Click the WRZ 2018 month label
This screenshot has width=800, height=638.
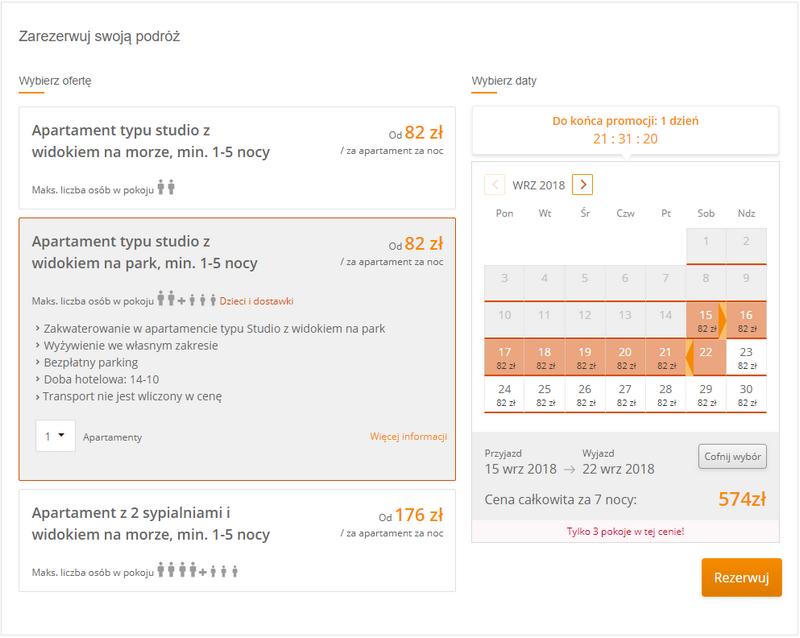[539, 185]
